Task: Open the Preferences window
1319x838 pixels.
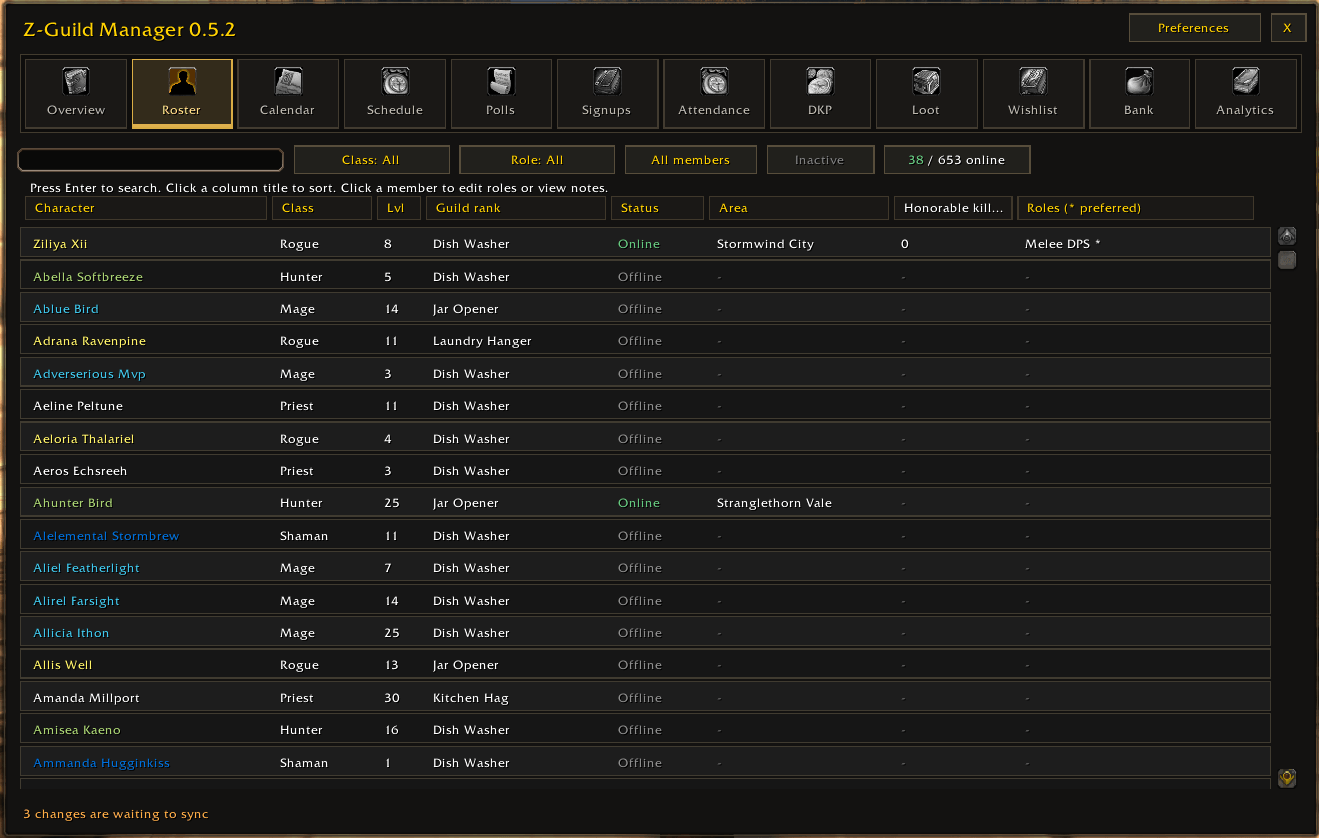Action: [1193, 28]
